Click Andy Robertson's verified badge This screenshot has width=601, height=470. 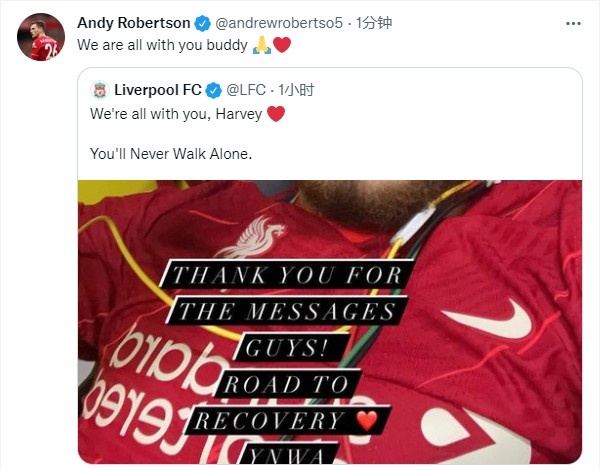(x=203, y=24)
